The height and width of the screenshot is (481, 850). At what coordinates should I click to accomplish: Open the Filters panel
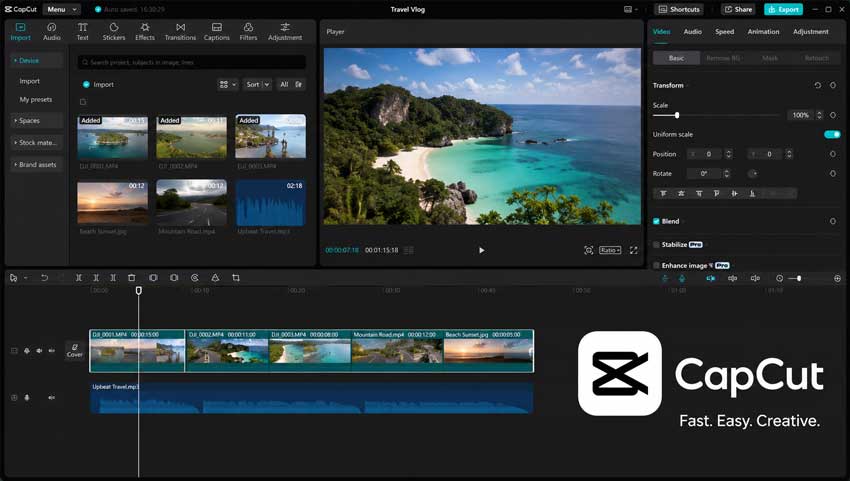(248, 31)
